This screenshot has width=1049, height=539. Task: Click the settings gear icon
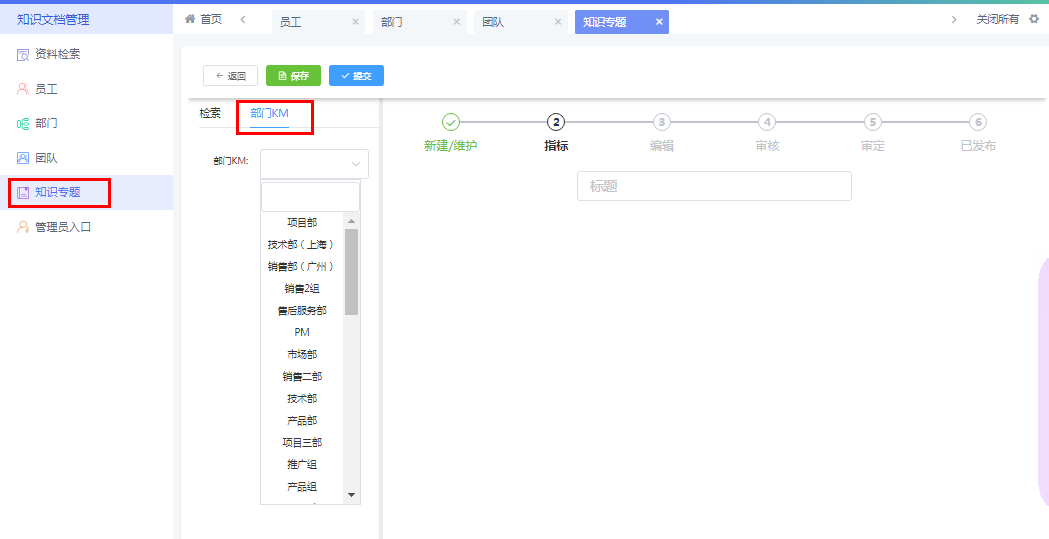click(1034, 19)
